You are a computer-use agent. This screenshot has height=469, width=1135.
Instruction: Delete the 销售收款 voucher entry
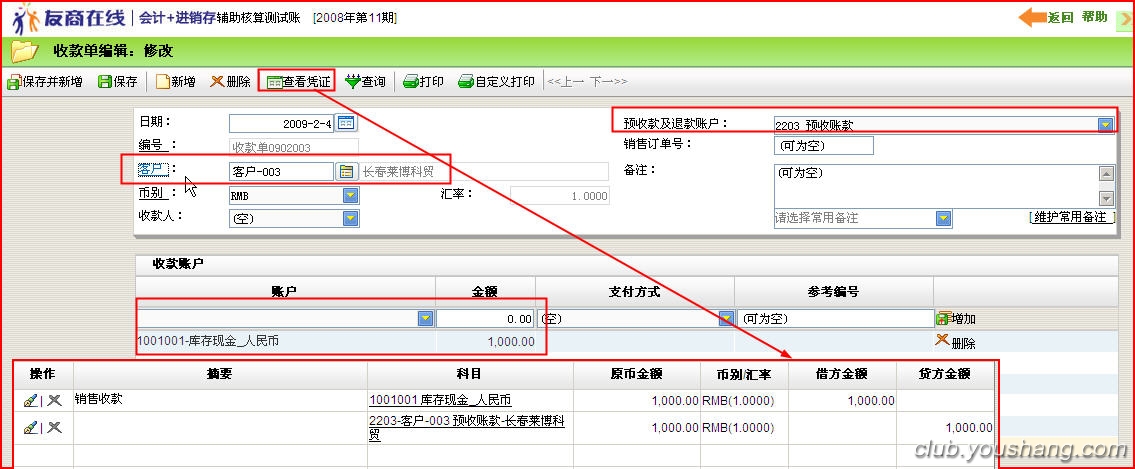pos(54,401)
